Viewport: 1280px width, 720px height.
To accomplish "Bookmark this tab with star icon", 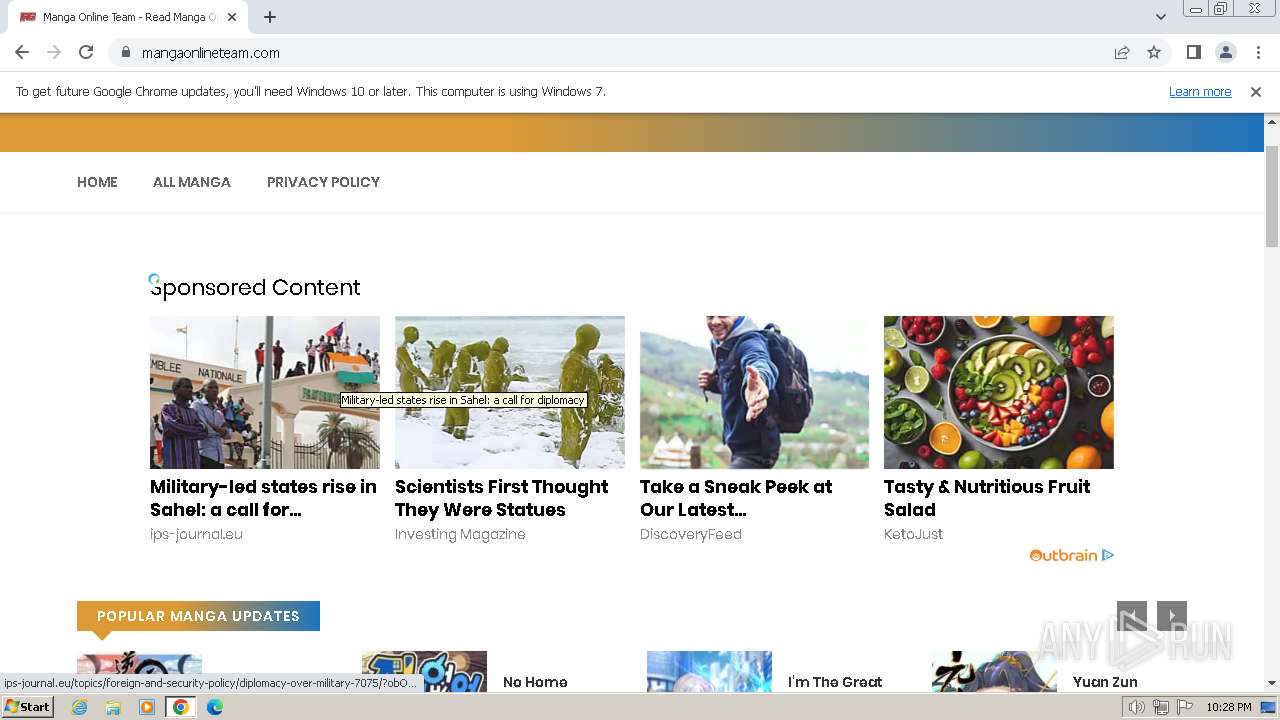I will click(1154, 52).
